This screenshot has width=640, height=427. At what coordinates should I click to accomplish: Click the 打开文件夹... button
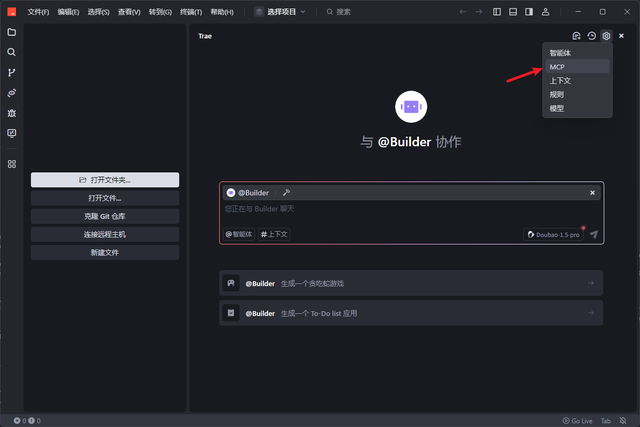pyautogui.click(x=105, y=180)
